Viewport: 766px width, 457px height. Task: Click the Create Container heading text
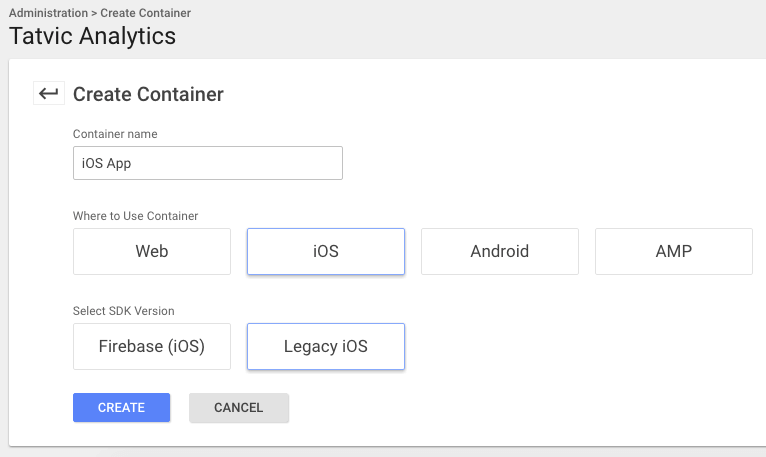click(x=148, y=94)
